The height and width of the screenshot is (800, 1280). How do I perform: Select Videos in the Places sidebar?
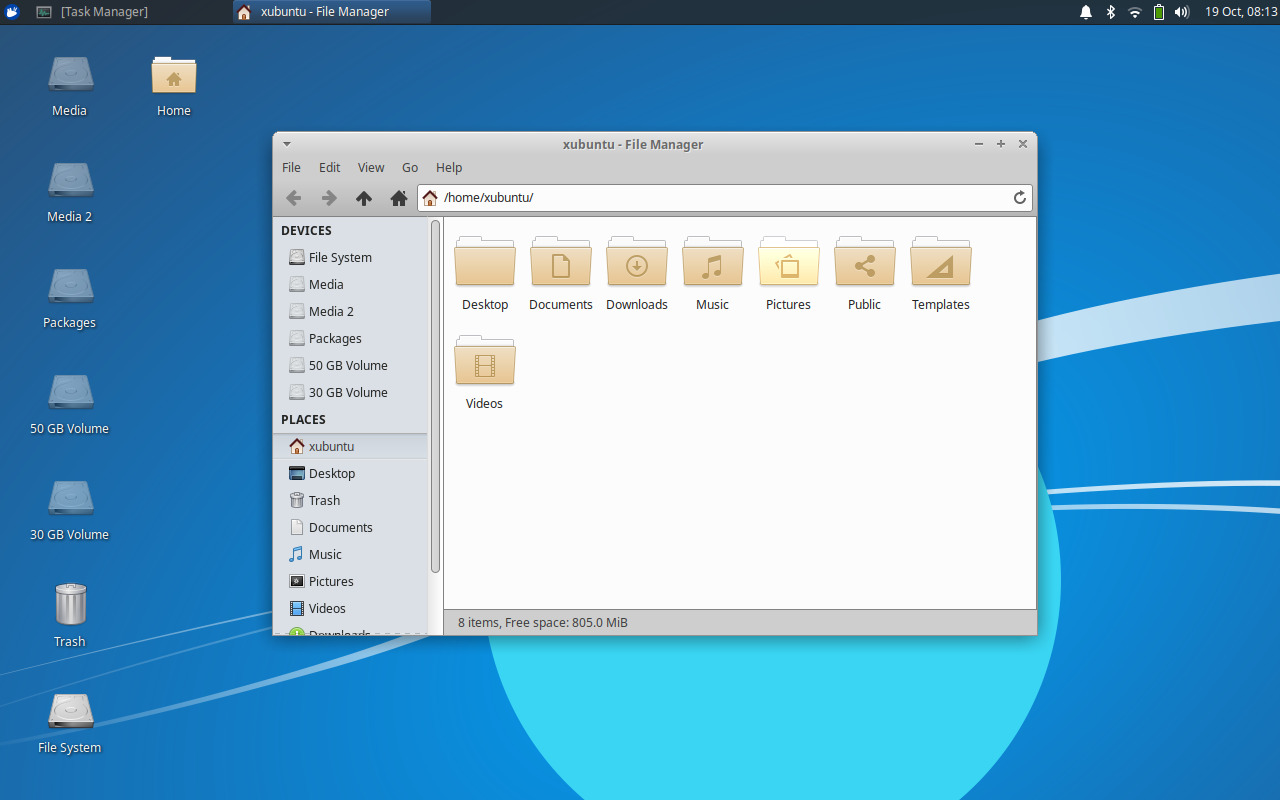coord(351,608)
